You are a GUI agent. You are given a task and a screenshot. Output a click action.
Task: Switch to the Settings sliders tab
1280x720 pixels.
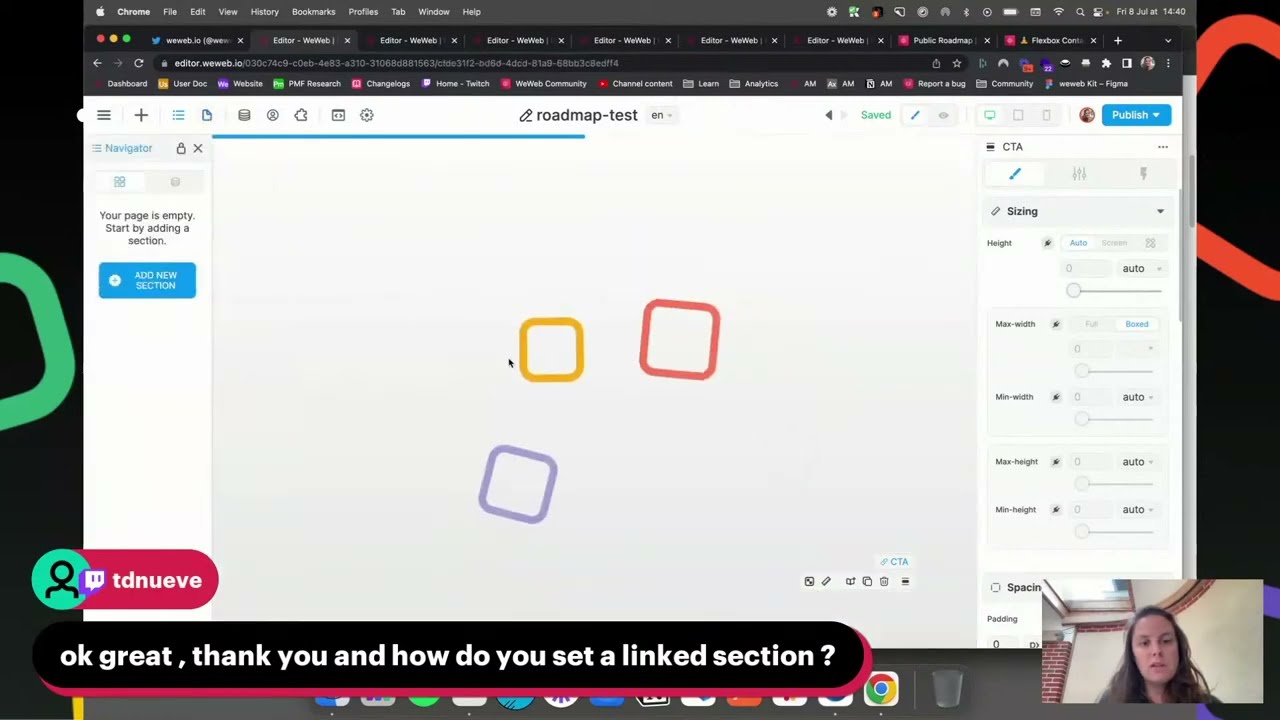1079,174
